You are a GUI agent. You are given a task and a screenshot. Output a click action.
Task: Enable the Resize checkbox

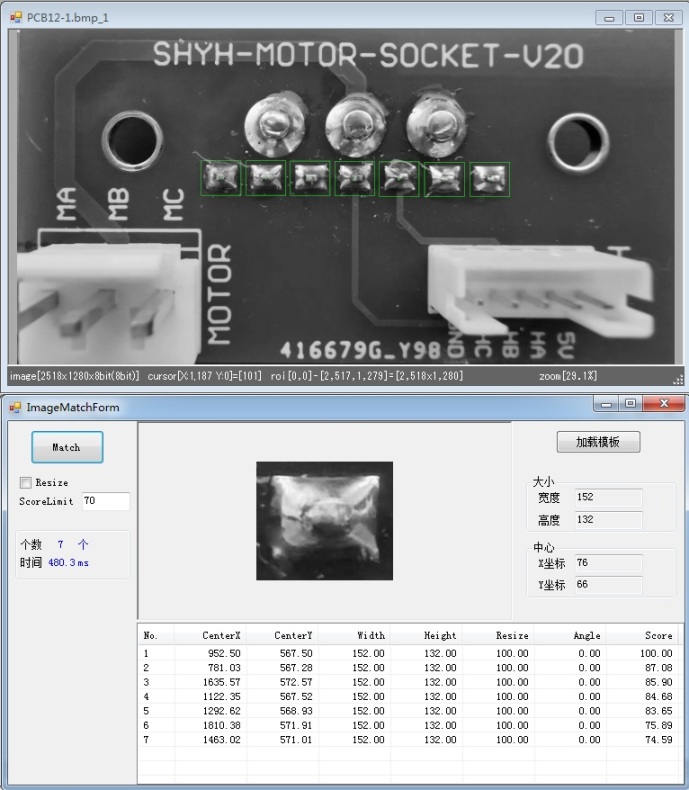[x=27, y=483]
